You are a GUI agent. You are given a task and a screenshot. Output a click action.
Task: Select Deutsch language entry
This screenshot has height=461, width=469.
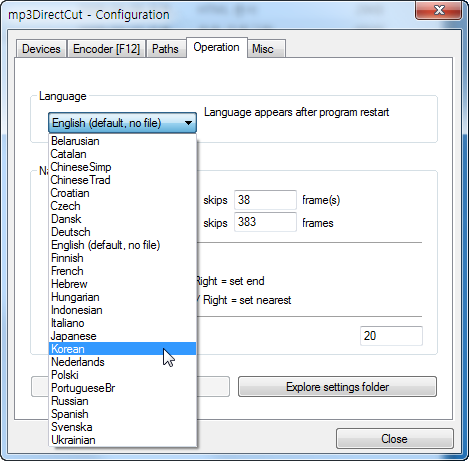[122, 232]
